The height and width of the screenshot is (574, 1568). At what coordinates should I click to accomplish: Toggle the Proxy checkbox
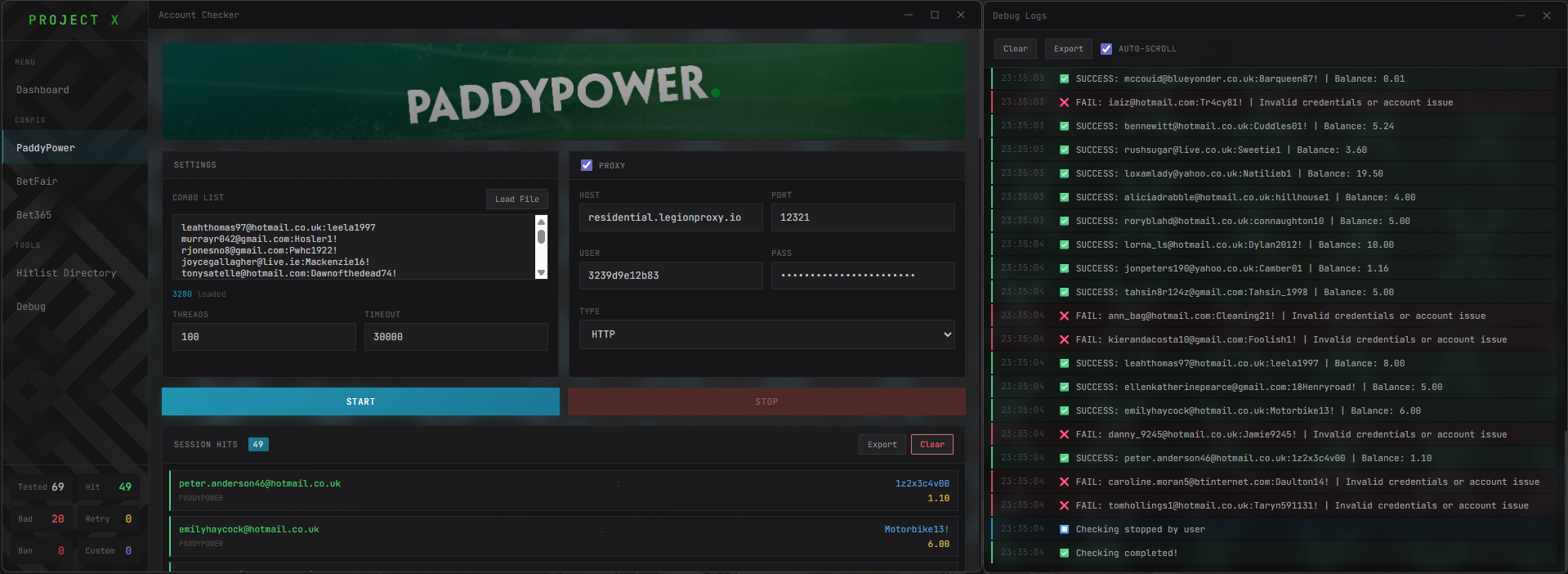click(x=587, y=165)
